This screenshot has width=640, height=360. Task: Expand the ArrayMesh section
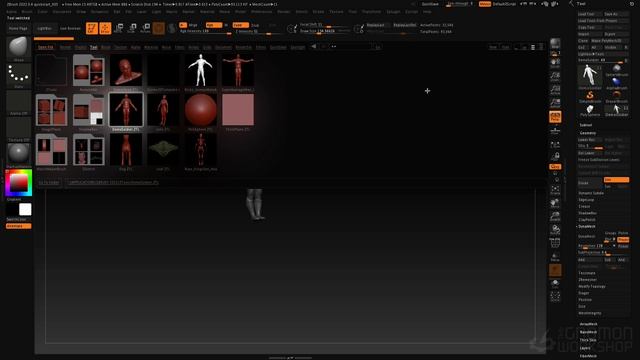(x=589, y=324)
